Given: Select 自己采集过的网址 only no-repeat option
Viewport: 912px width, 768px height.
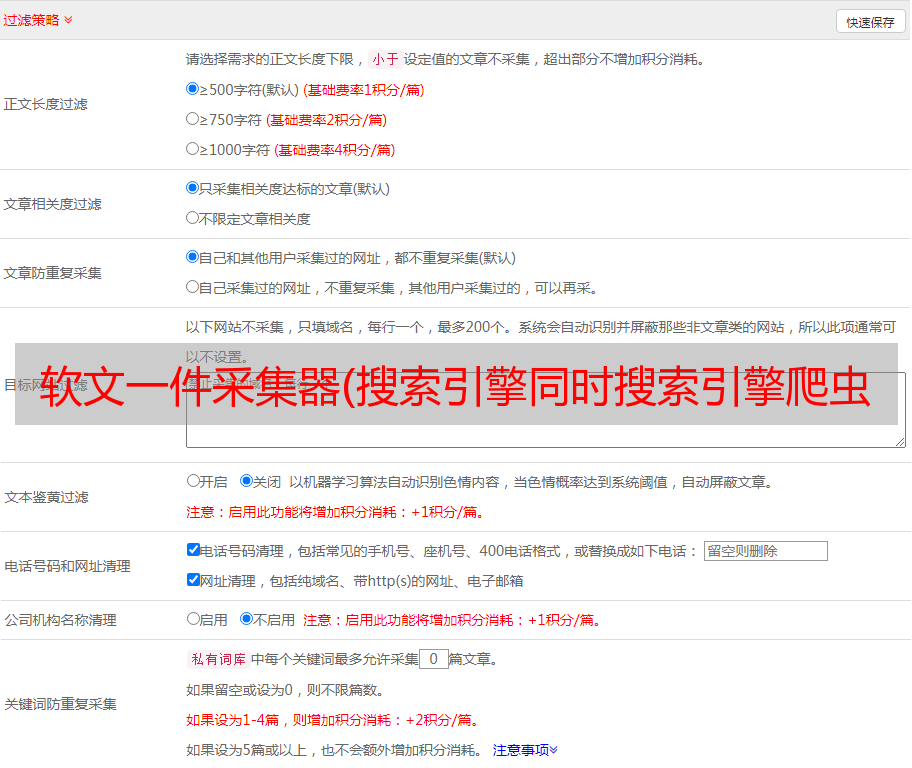Looking at the screenshot, I should coord(193,287).
